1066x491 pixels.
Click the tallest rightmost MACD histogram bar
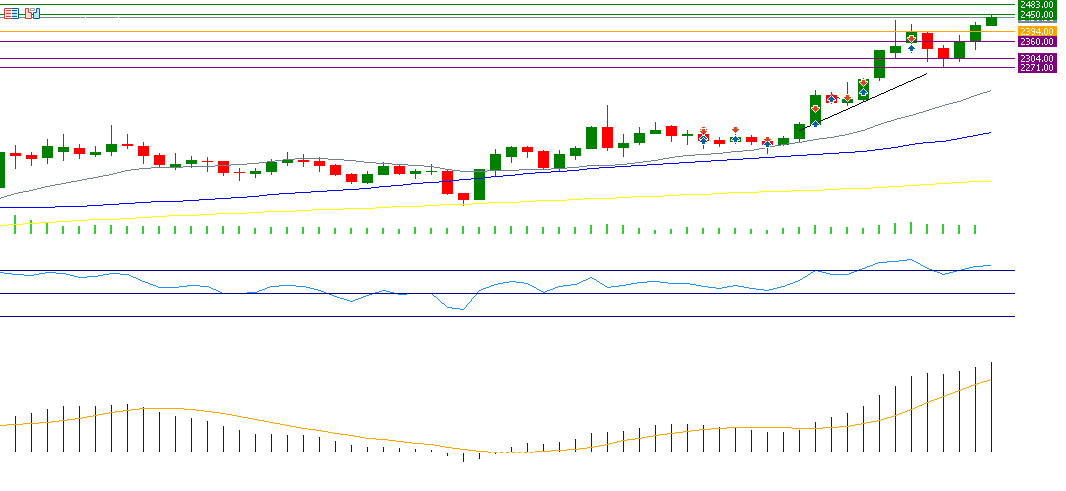tap(992, 405)
